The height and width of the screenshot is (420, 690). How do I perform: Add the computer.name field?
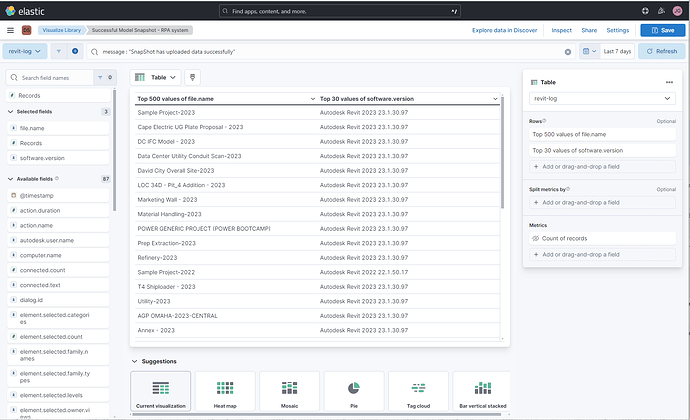click(x=58, y=255)
